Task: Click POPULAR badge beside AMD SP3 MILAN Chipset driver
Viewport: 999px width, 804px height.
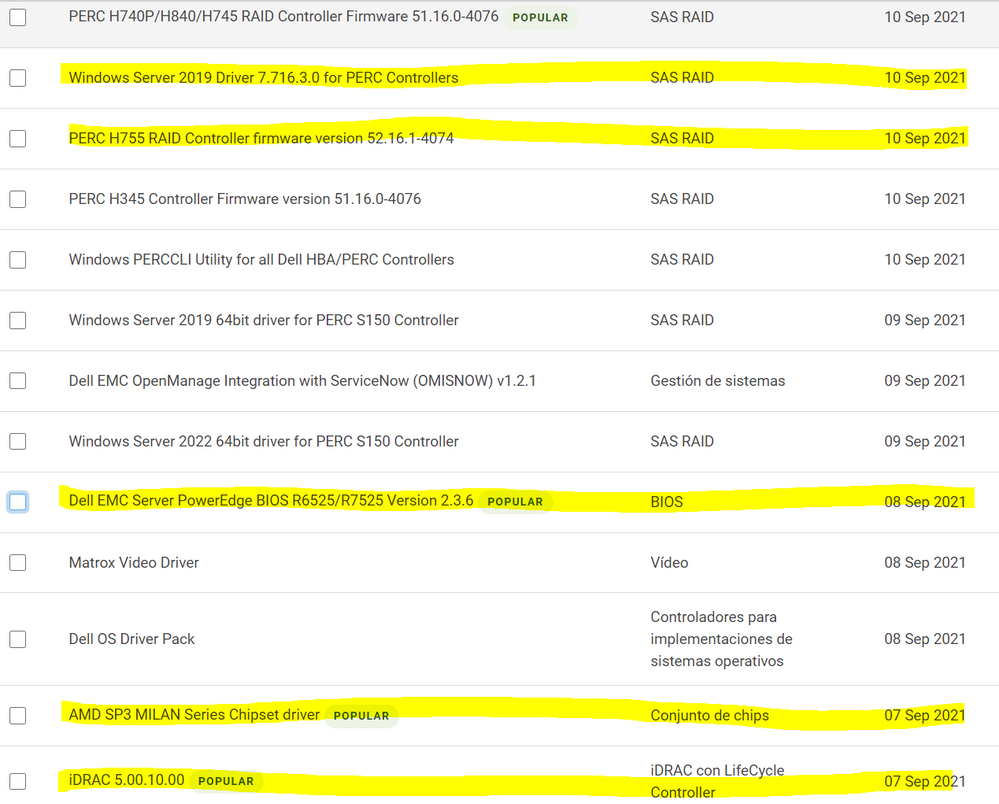Action: 361,716
